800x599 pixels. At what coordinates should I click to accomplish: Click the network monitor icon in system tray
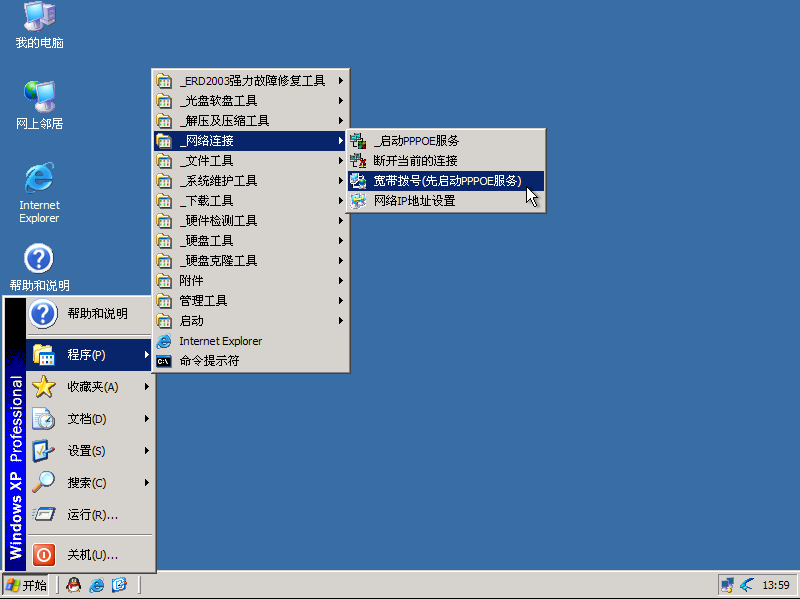click(x=728, y=585)
